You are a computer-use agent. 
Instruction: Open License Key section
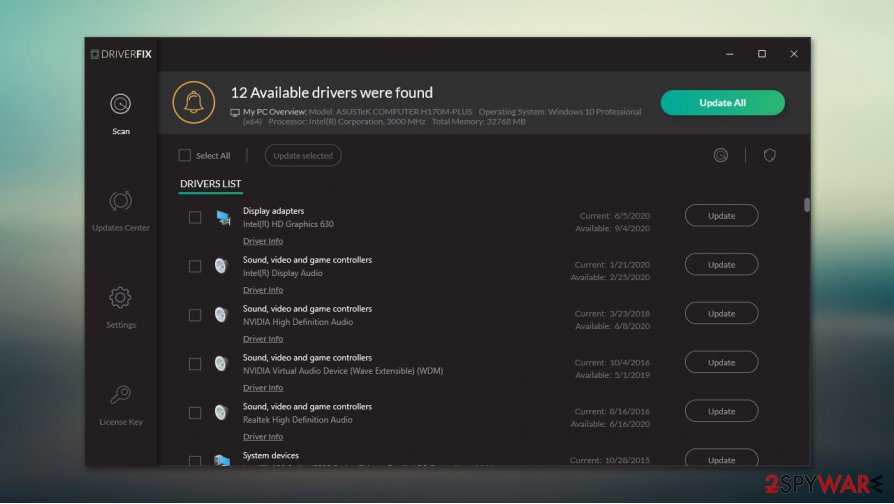coord(120,405)
